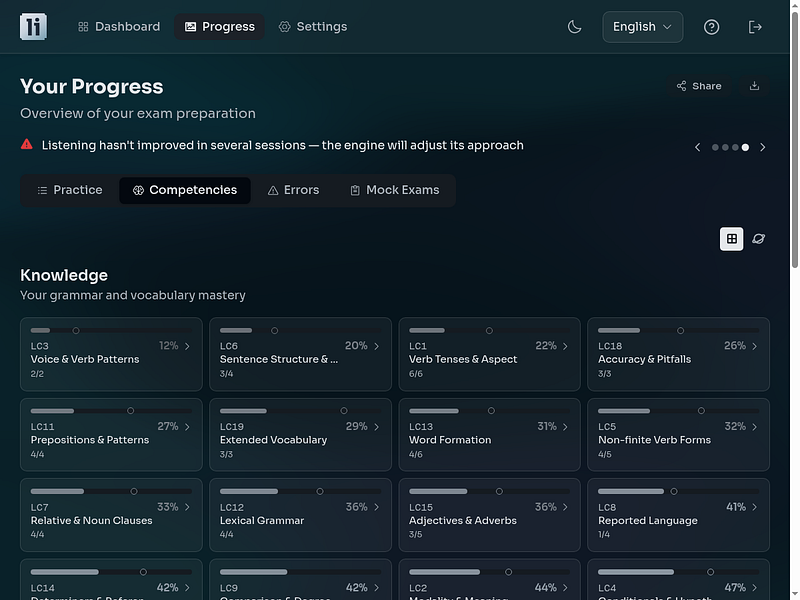This screenshot has height=600, width=800.
Task: Switch to the Mock Exams tab
Action: tap(394, 190)
